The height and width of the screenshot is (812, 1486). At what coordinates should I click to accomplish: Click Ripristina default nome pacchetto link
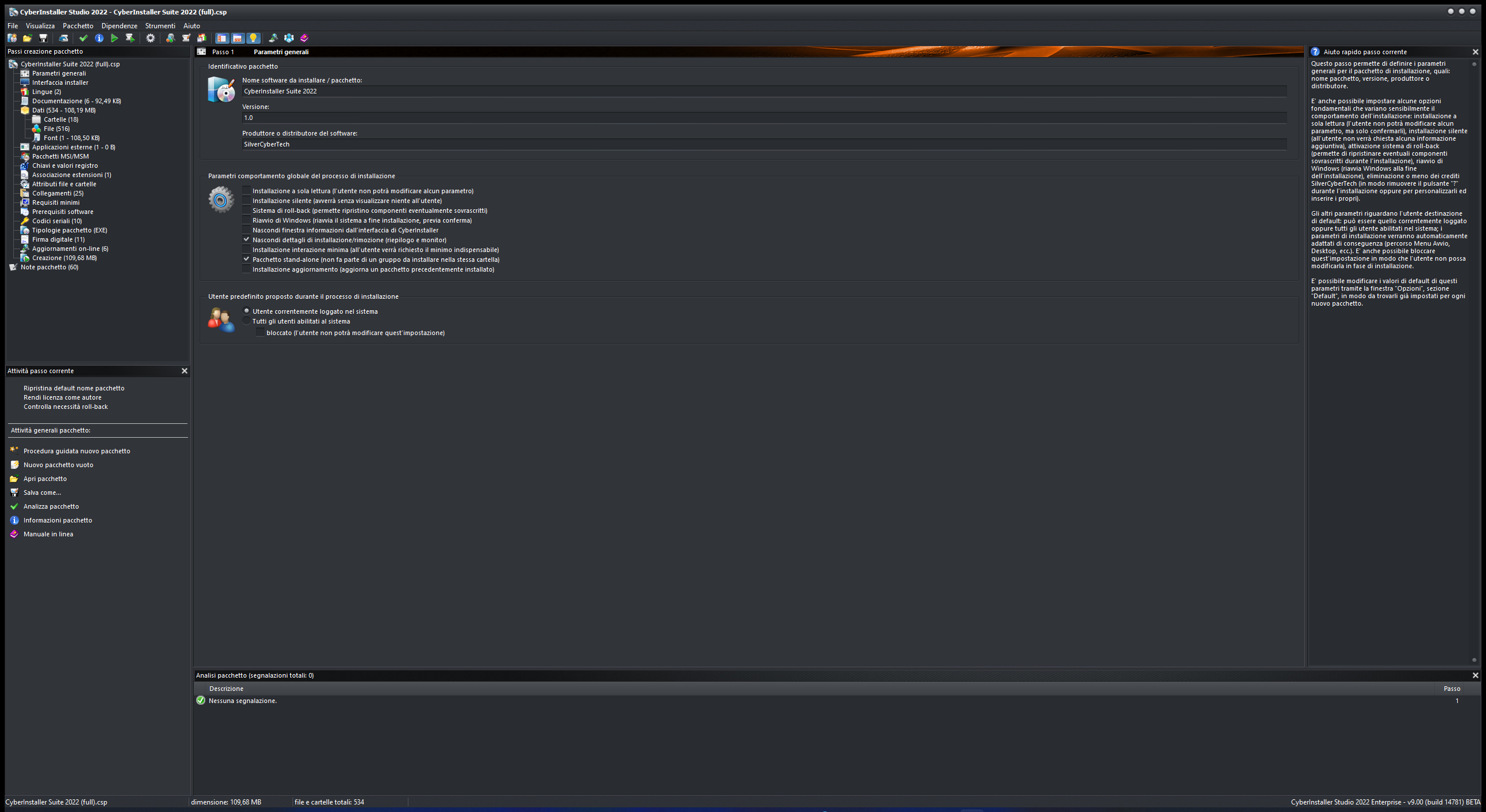[74, 388]
